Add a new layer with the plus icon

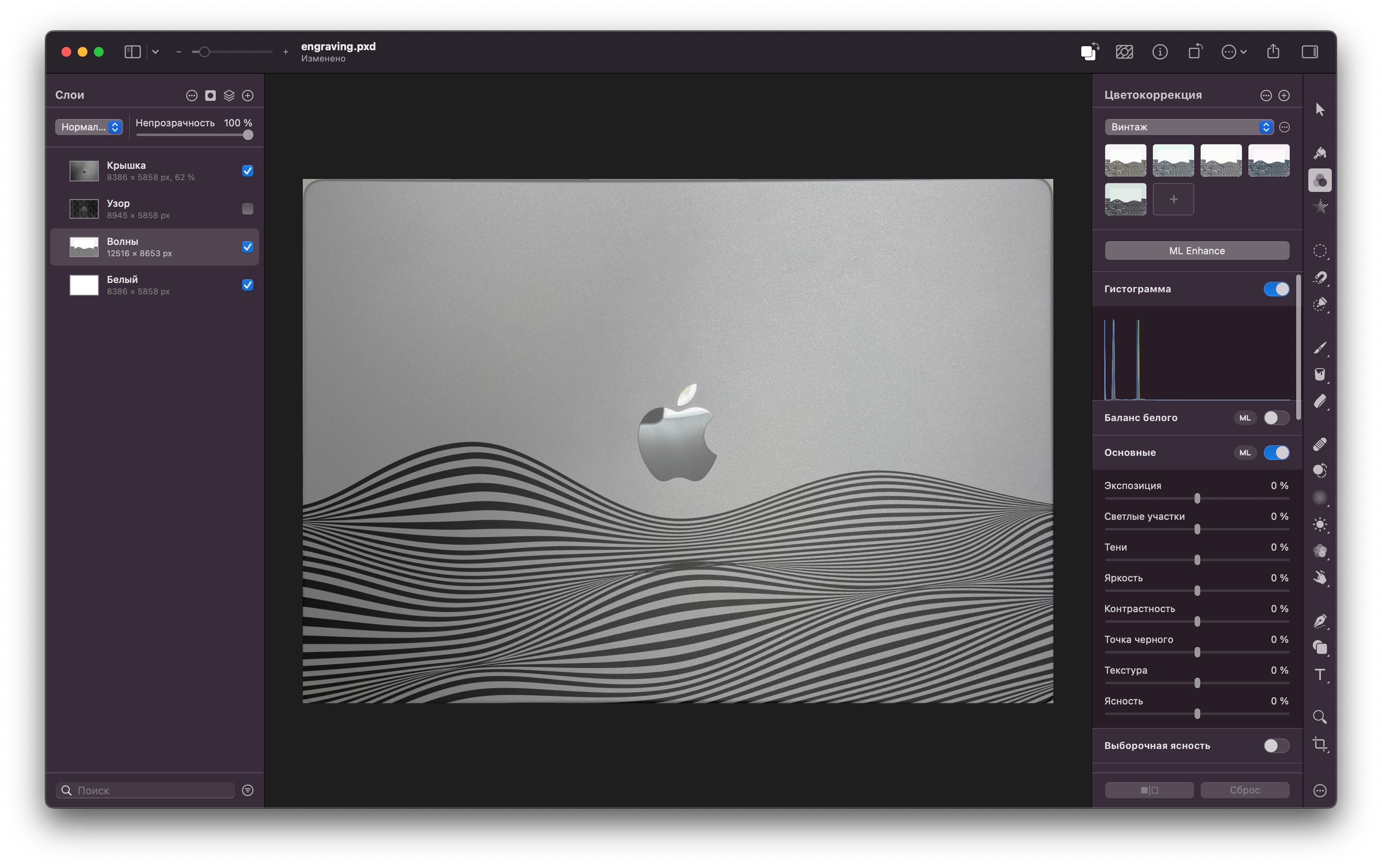(248, 95)
